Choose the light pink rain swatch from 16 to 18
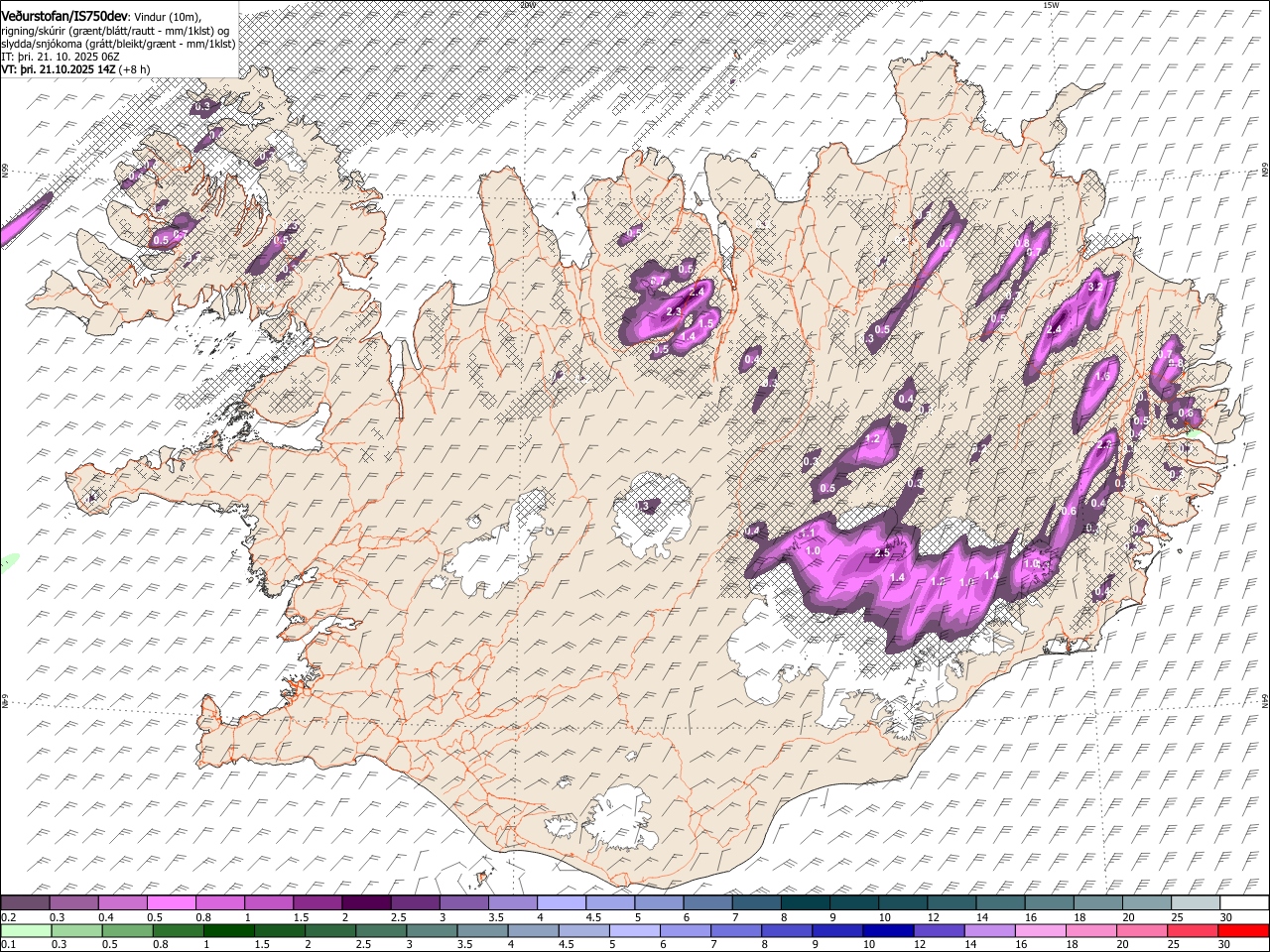The image size is (1270, 952). click(x=1041, y=930)
